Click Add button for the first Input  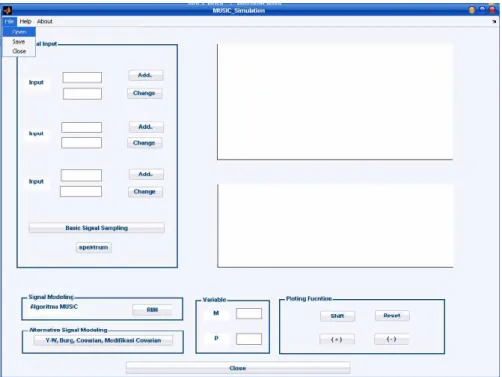tap(146, 75)
